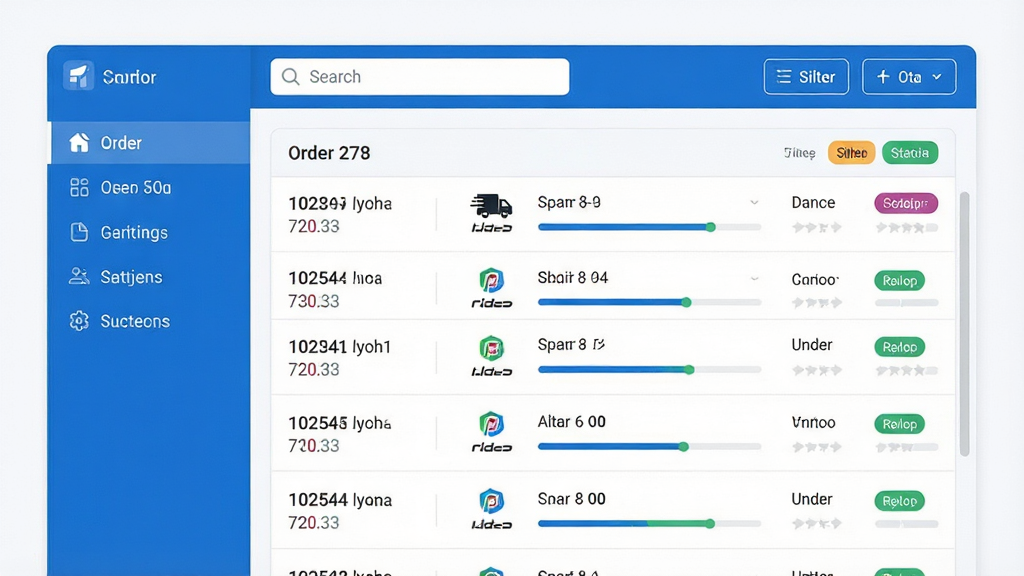Click the Order 278 heading
Viewport: 1024px width, 576px height.
click(329, 153)
